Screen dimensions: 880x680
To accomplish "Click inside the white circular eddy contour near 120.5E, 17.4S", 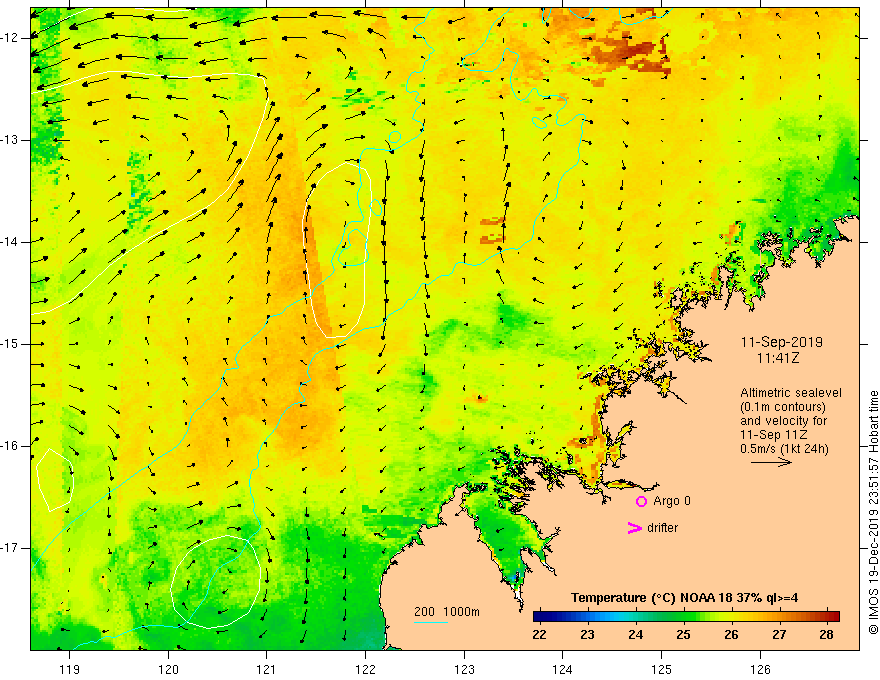I will (x=216, y=581).
